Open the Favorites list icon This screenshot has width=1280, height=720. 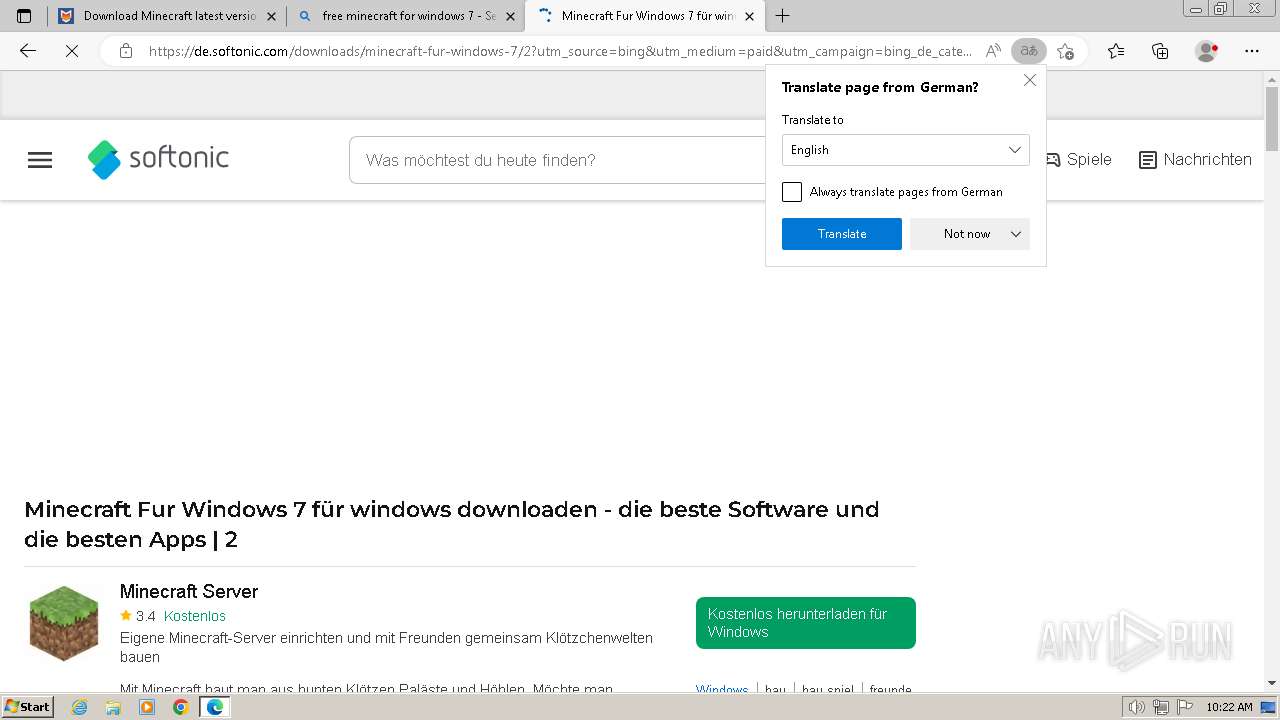[1116, 51]
